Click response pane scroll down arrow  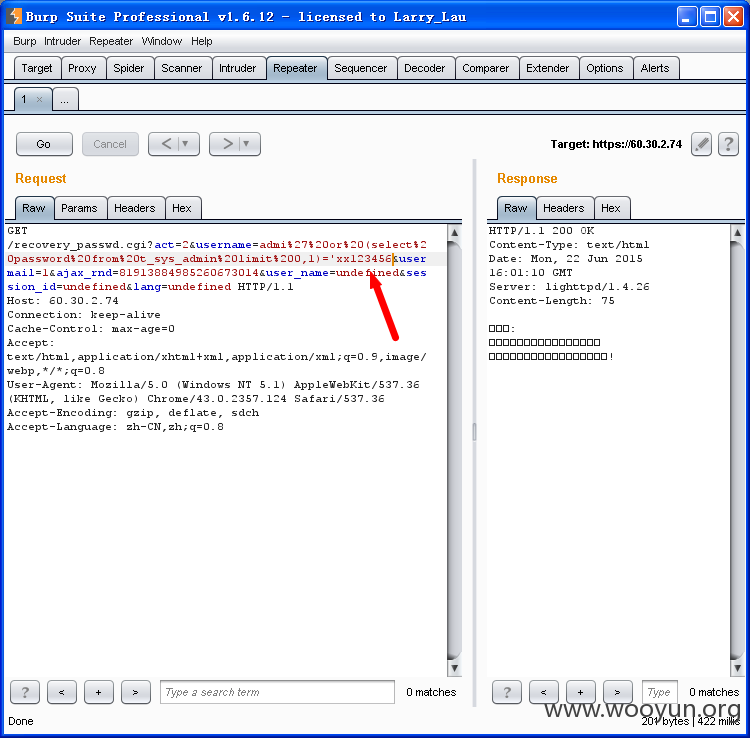coord(738,668)
